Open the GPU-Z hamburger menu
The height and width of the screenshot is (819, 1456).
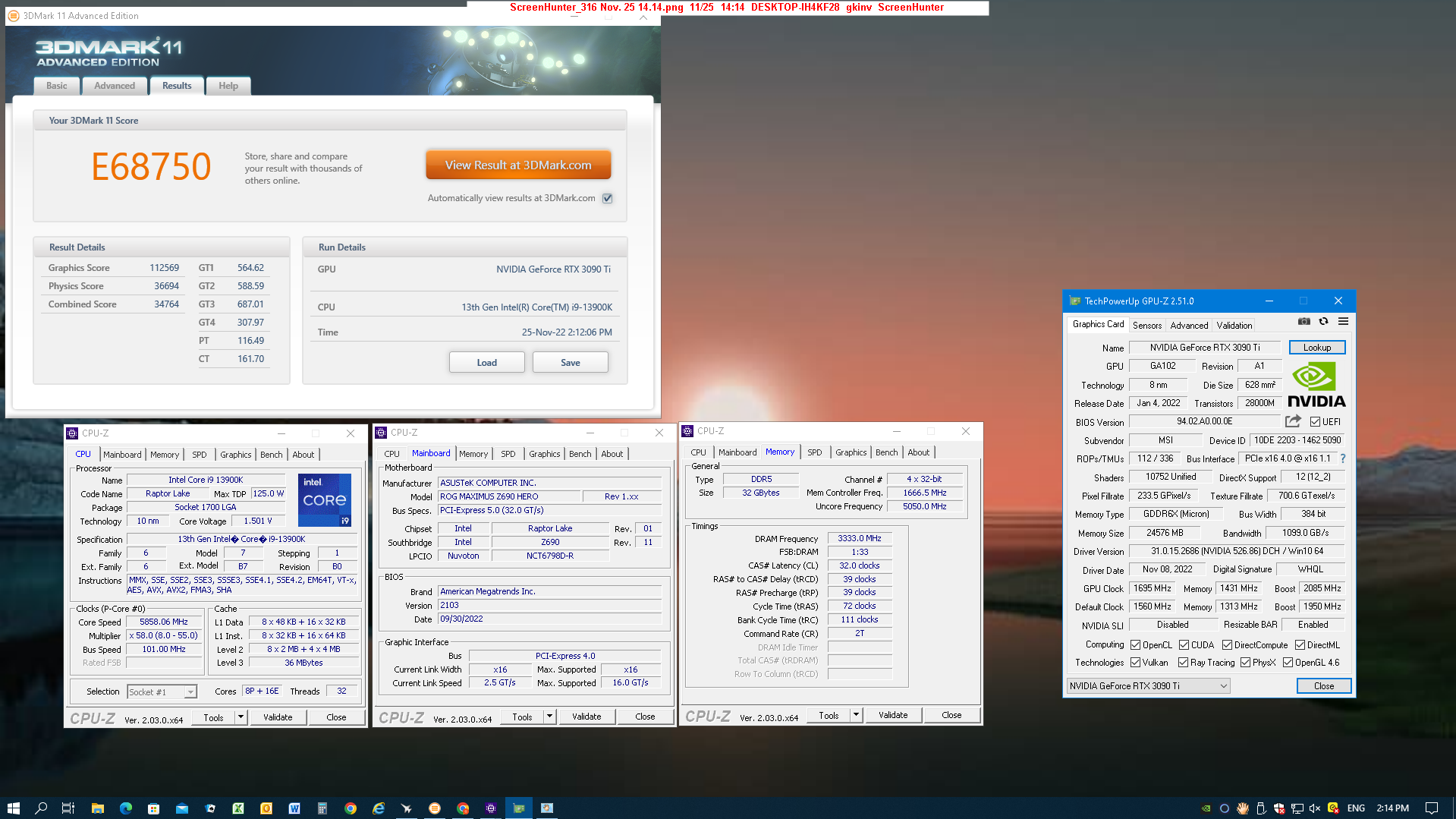(1343, 322)
